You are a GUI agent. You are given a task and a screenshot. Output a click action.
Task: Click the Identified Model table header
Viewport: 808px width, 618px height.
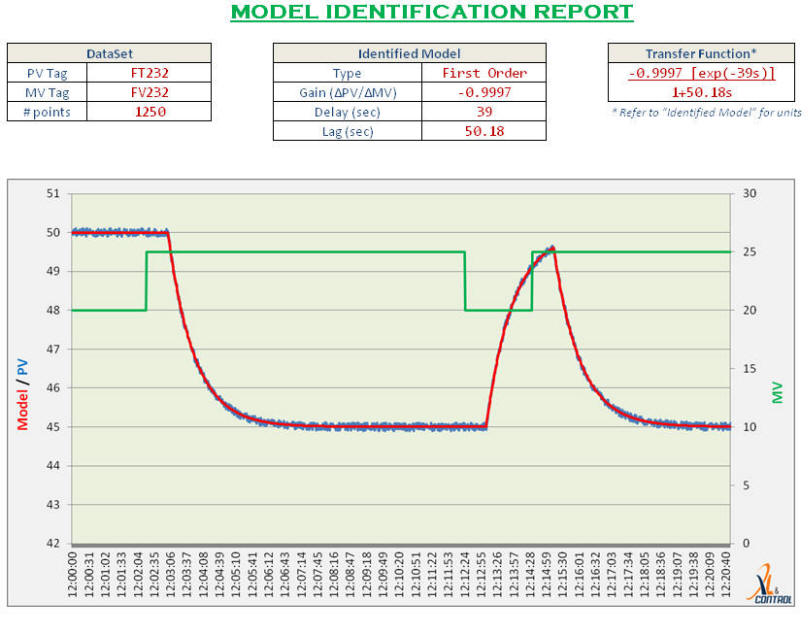click(410, 53)
